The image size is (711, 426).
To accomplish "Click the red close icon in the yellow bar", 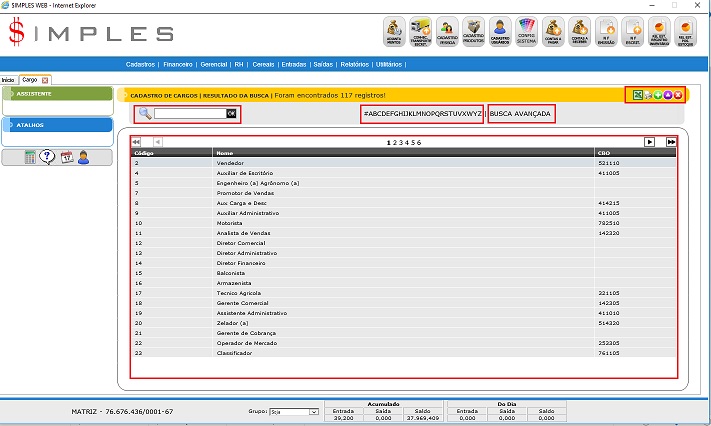I will pos(678,95).
